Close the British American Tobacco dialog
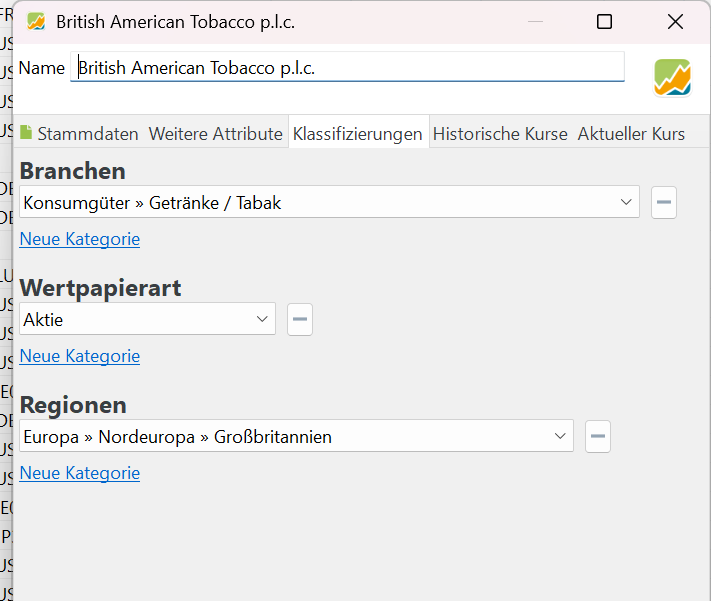711x601 pixels. click(675, 22)
